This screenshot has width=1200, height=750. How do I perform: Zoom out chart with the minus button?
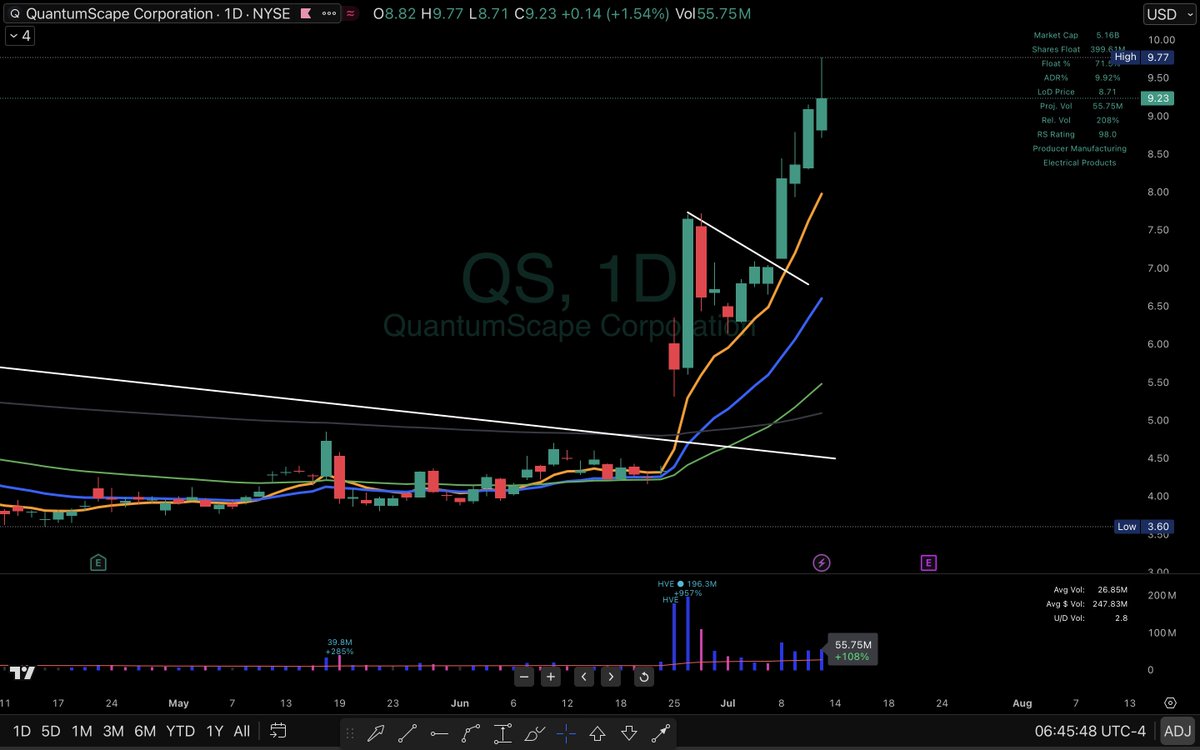[x=523, y=677]
